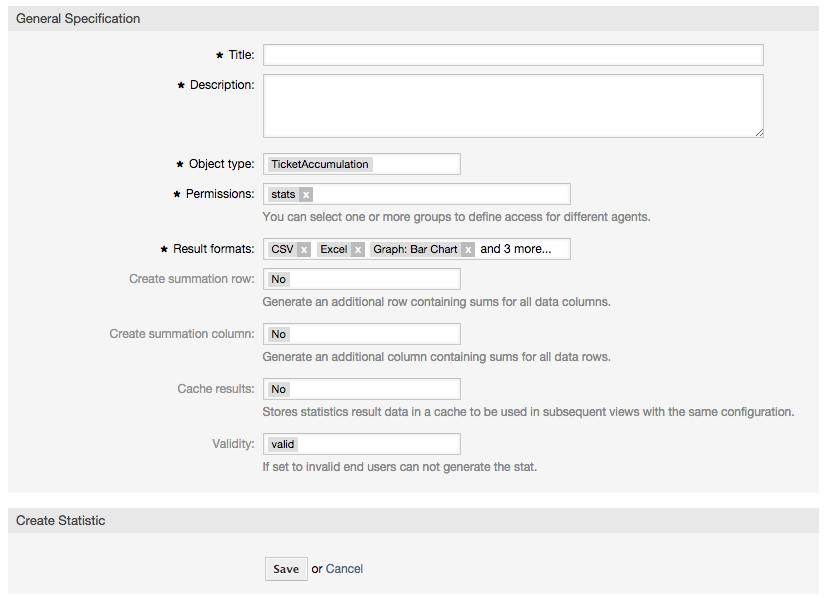The height and width of the screenshot is (598, 828).
Task: Collapse the General Specification section header
Action: [78, 19]
